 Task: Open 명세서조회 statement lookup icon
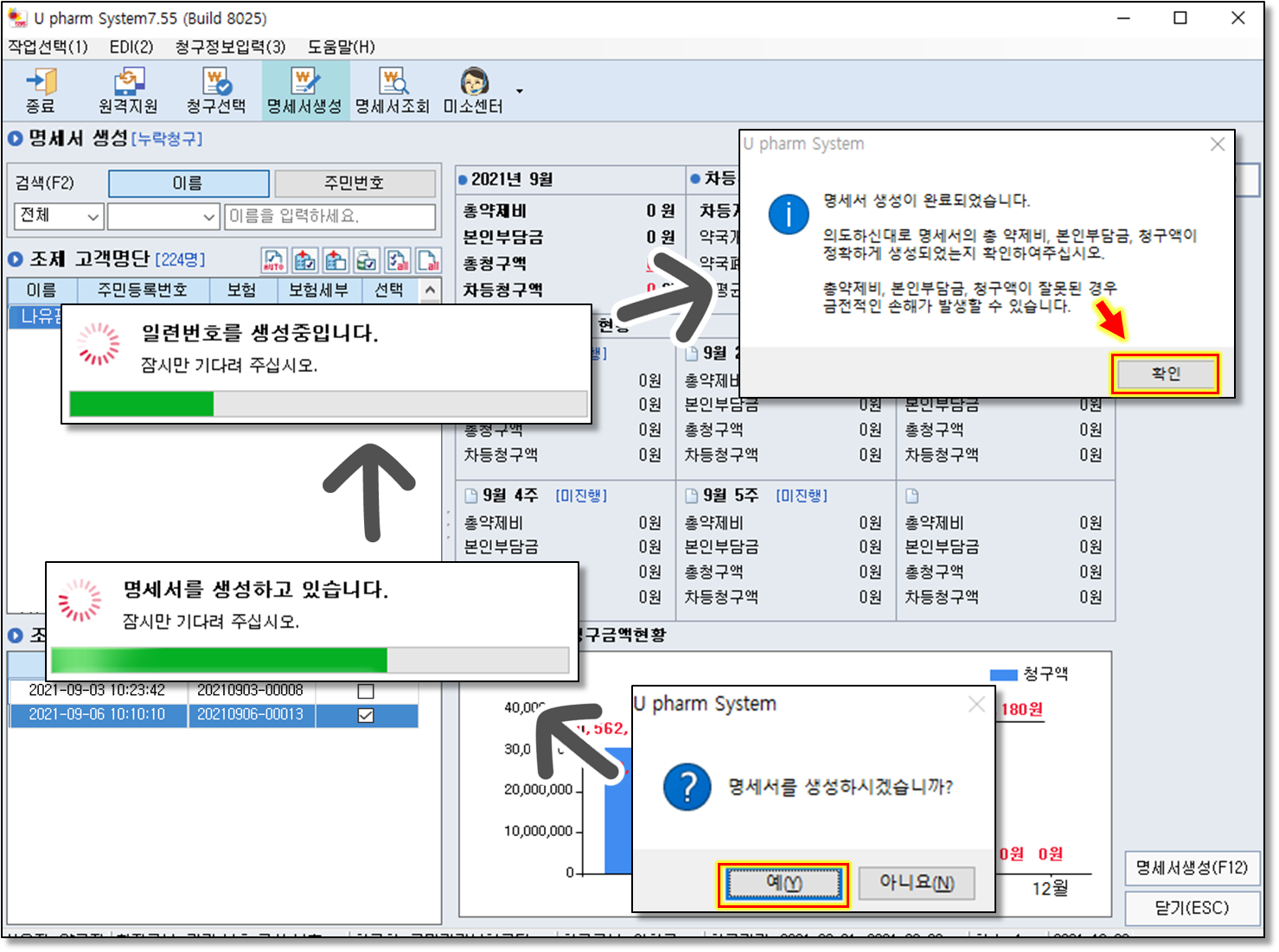392,91
